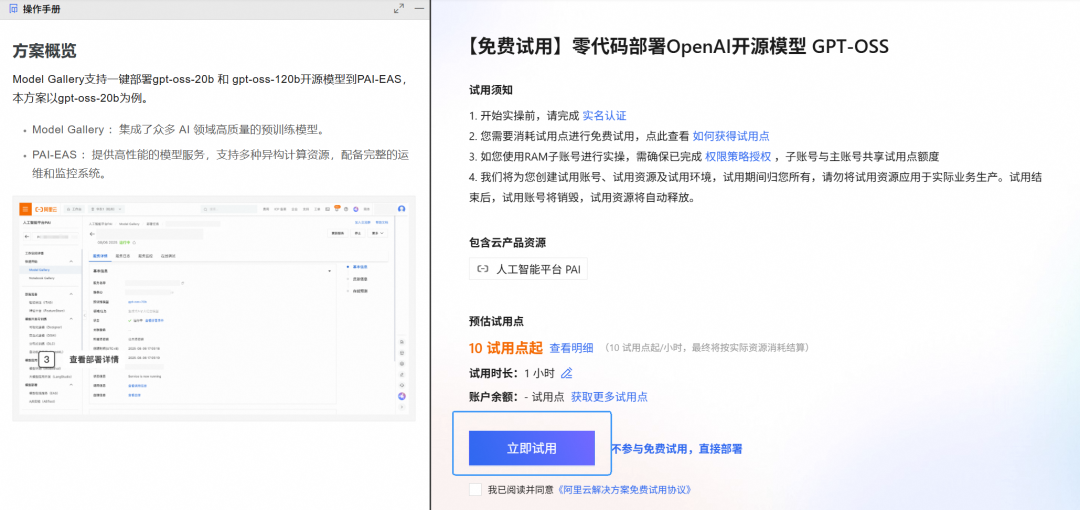The height and width of the screenshot is (510, 1080).
Task: Click the 获取更多试用点 link
Action: tap(609, 397)
